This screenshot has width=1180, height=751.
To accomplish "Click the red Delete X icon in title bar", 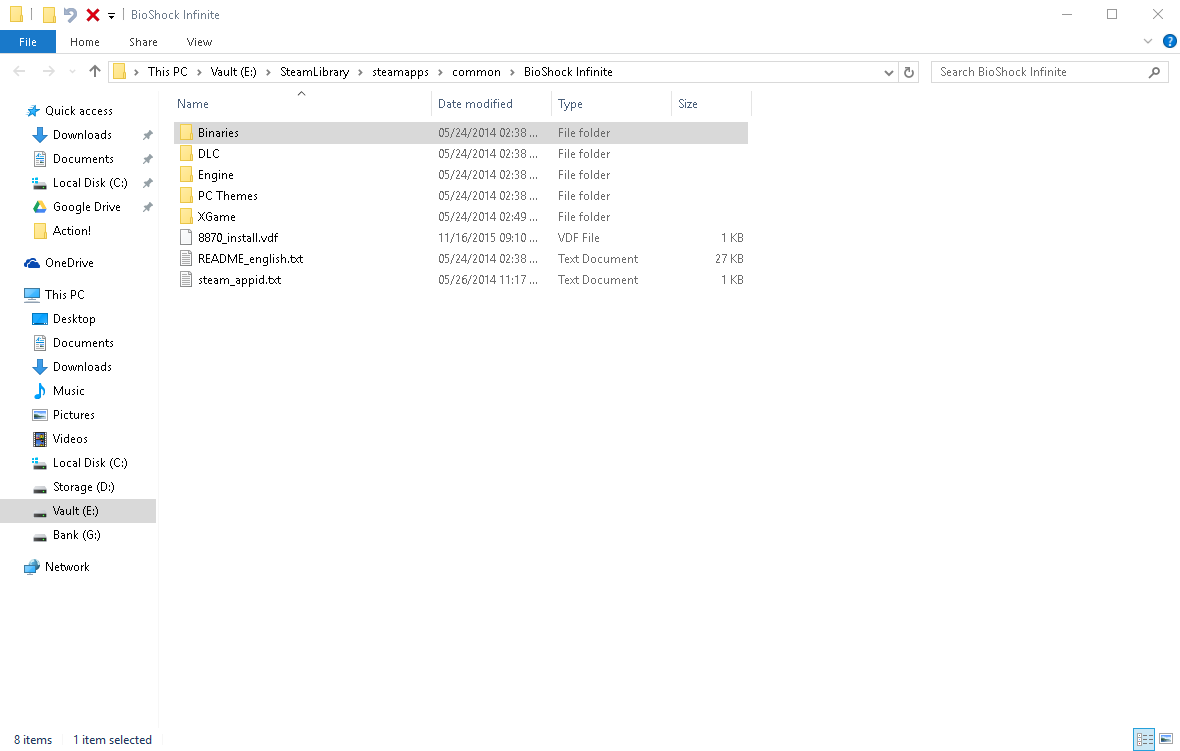I will 93,14.
